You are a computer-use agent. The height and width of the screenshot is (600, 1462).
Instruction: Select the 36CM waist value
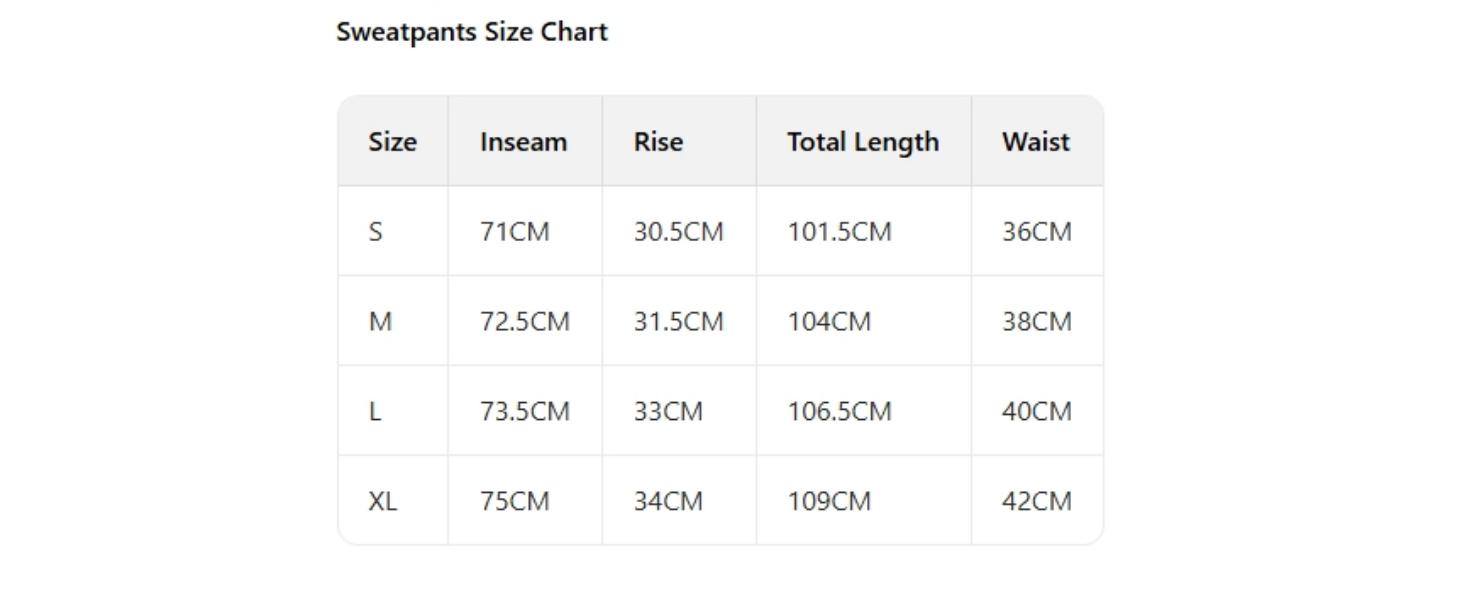click(1036, 232)
